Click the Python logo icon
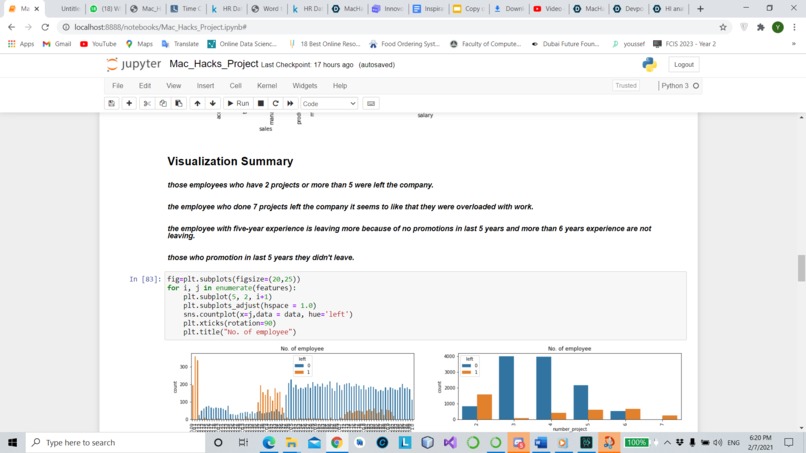 649,64
